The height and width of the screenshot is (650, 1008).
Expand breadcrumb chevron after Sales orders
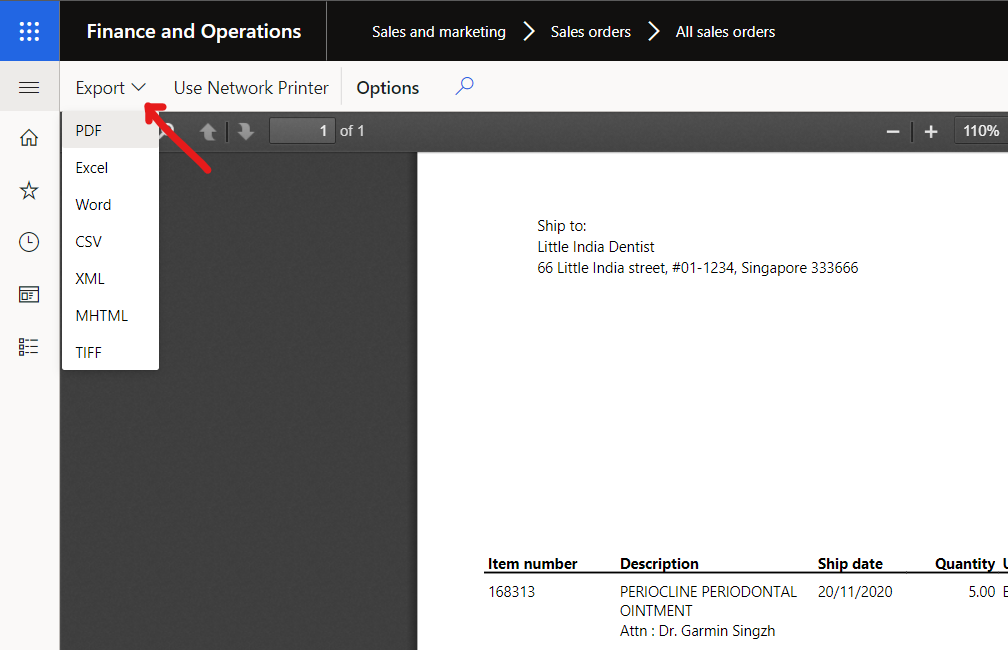pyautogui.click(x=653, y=32)
